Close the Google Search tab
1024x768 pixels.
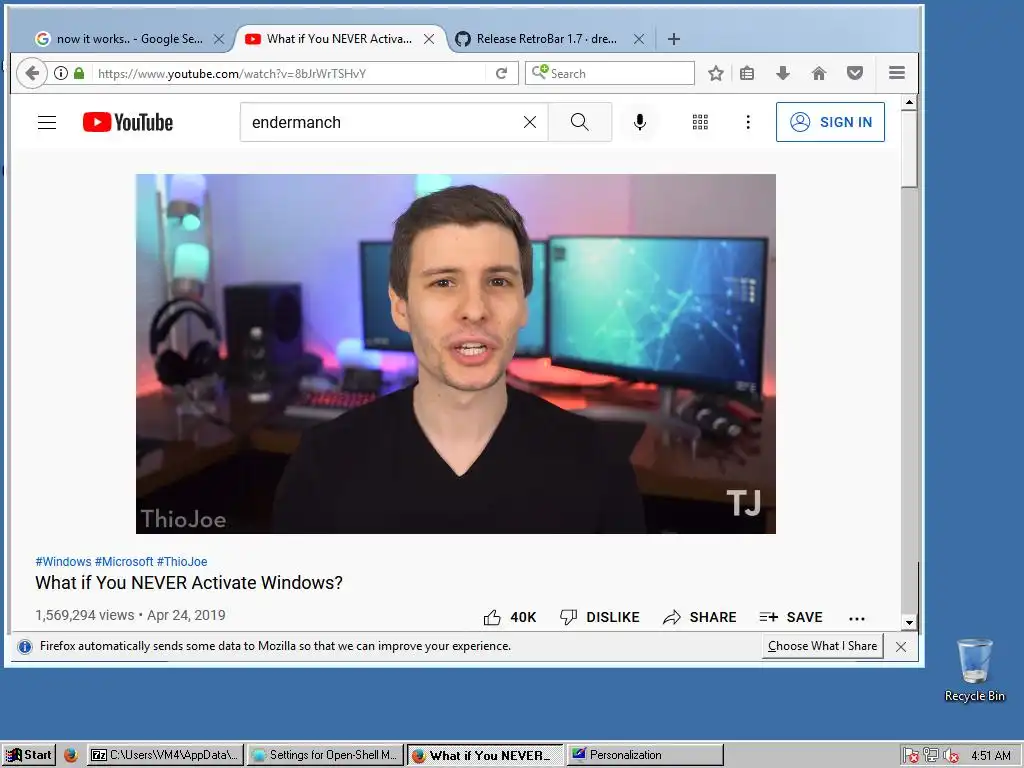[x=219, y=39]
